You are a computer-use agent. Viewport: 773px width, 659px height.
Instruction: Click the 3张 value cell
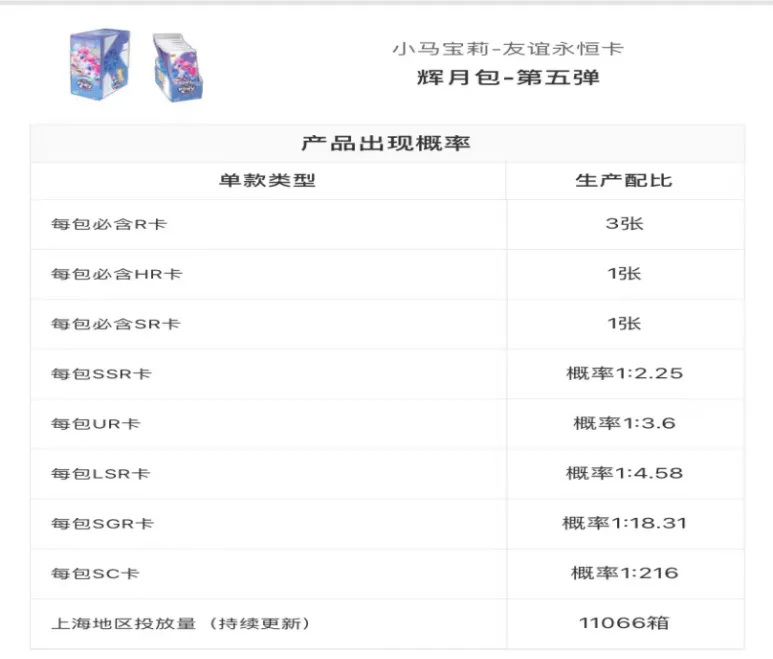tap(625, 224)
